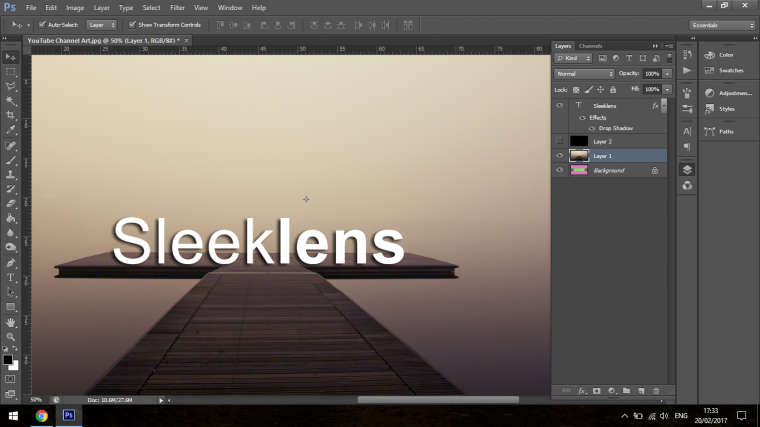Select the Paint Bucket tool
Image resolution: width=760 pixels, height=427 pixels.
coord(10,219)
